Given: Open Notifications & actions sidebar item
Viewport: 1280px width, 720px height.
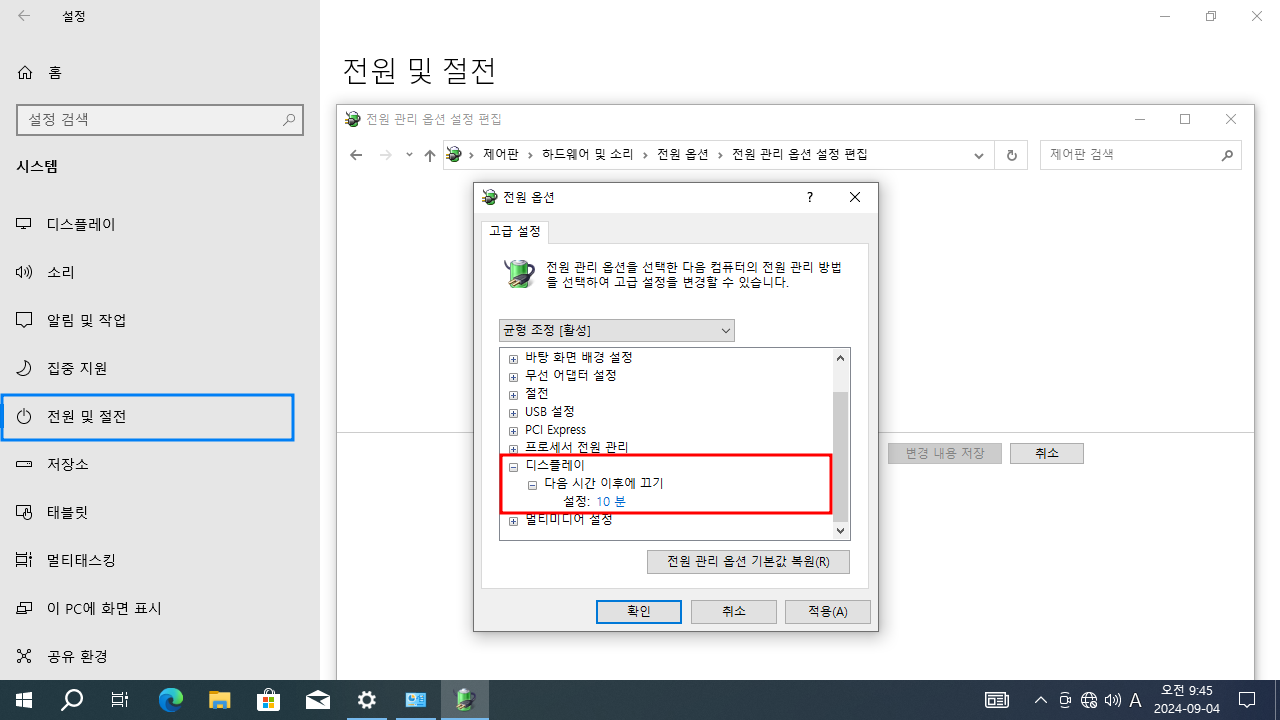Looking at the screenshot, I should tap(71, 320).
